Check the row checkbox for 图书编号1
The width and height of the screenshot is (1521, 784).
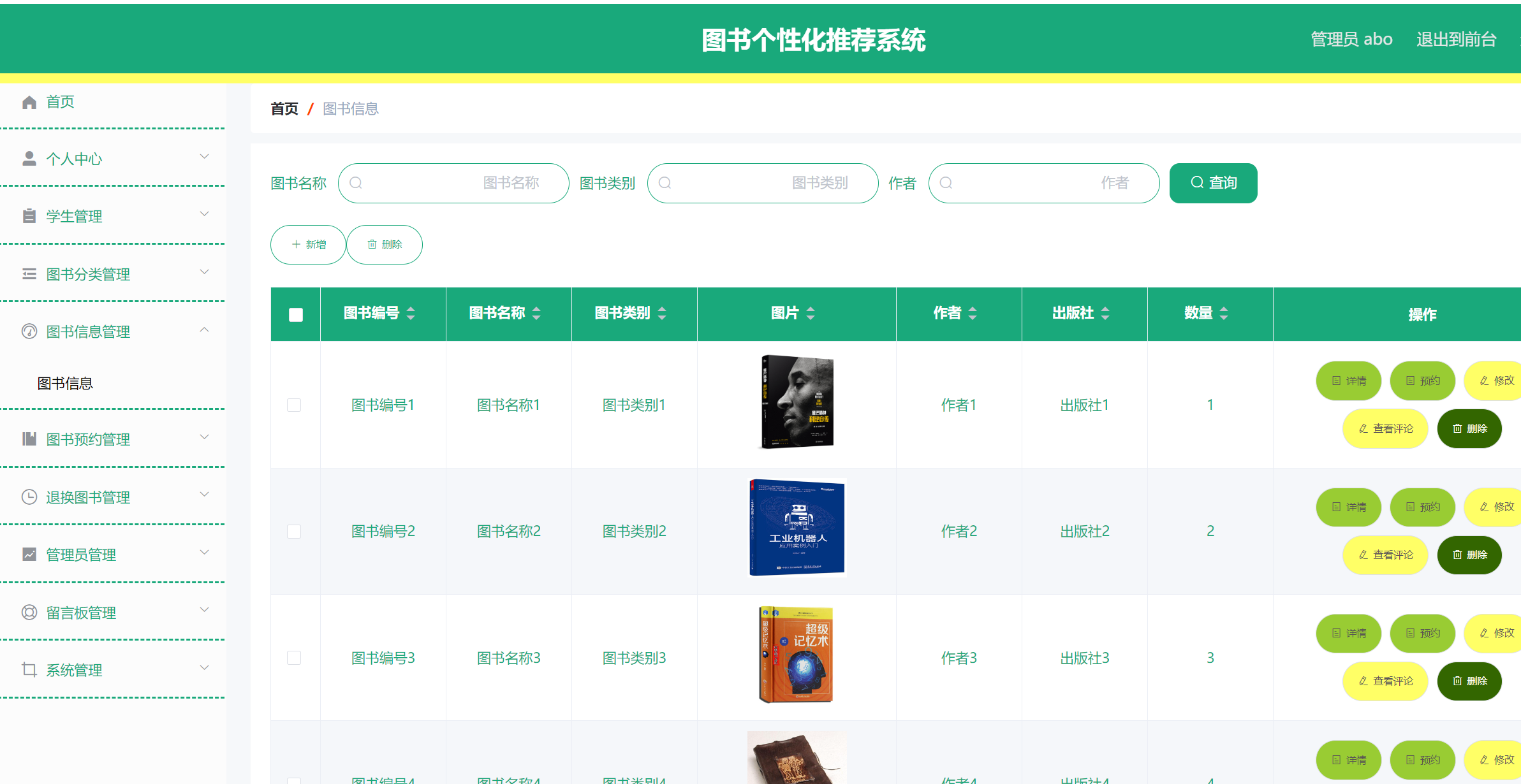click(x=294, y=404)
